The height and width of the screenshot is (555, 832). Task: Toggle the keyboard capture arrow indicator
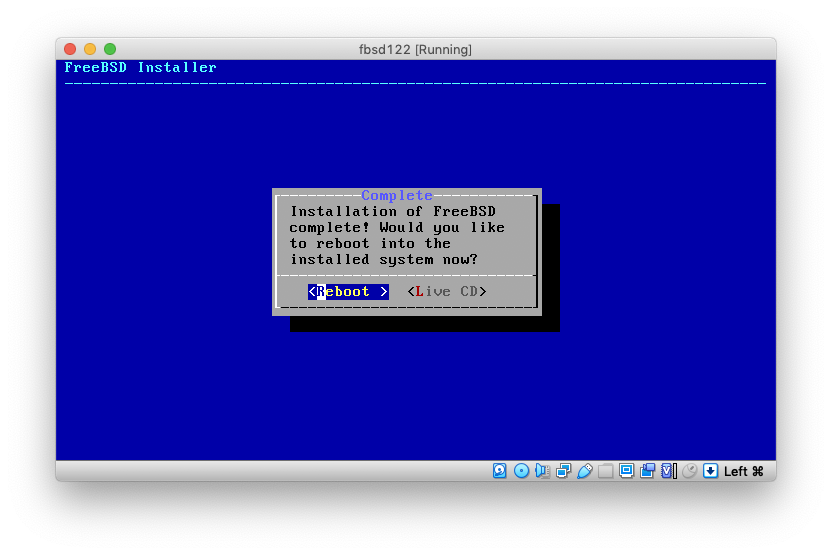[710, 471]
